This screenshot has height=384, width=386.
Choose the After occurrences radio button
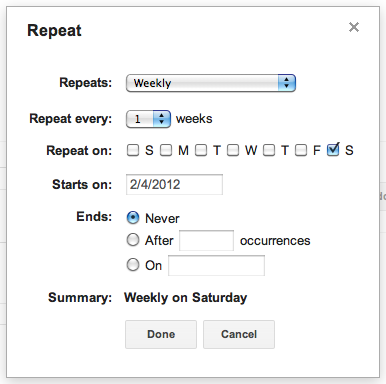tap(133, 240)
